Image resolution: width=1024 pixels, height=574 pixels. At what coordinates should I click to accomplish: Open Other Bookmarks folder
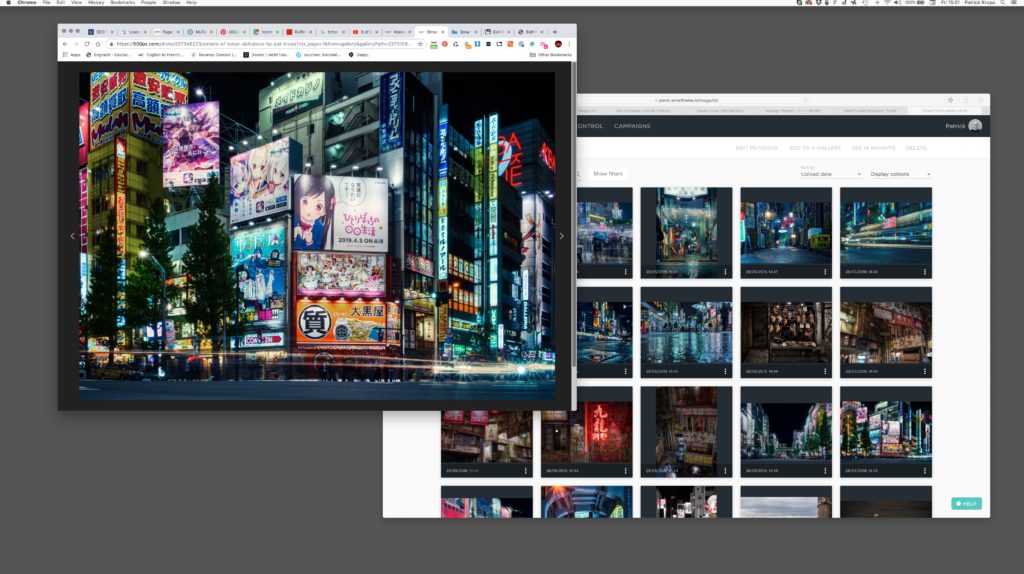coord(551,55)
